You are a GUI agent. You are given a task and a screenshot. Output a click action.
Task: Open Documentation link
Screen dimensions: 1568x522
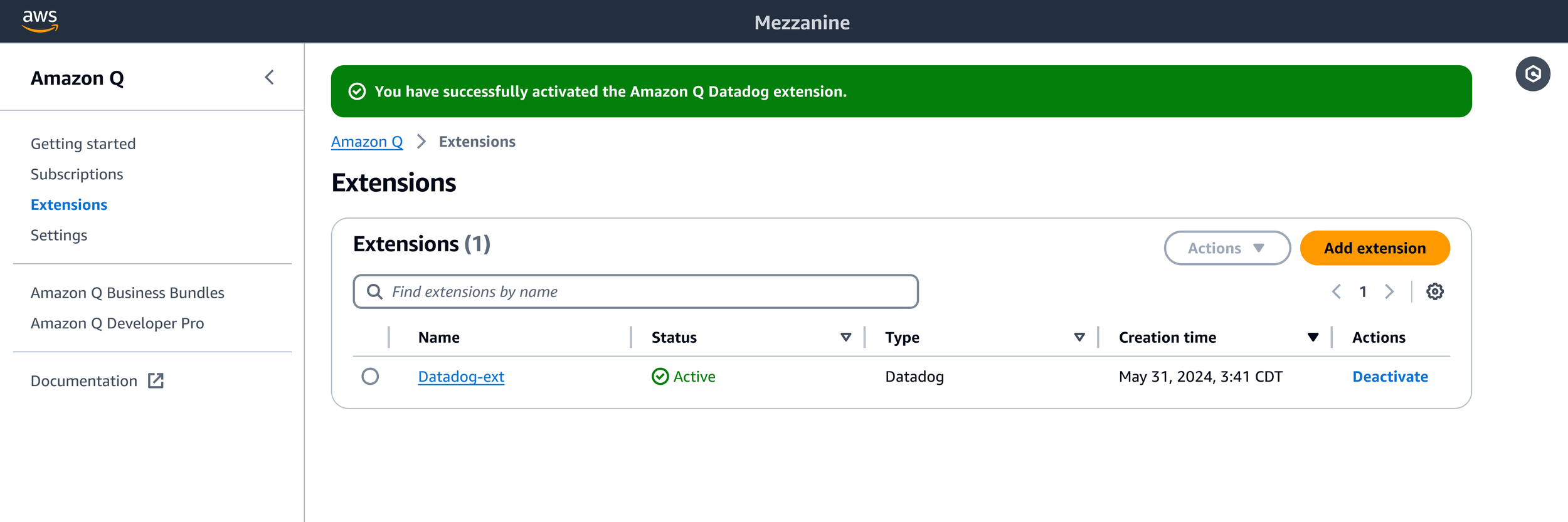[84, 381]
